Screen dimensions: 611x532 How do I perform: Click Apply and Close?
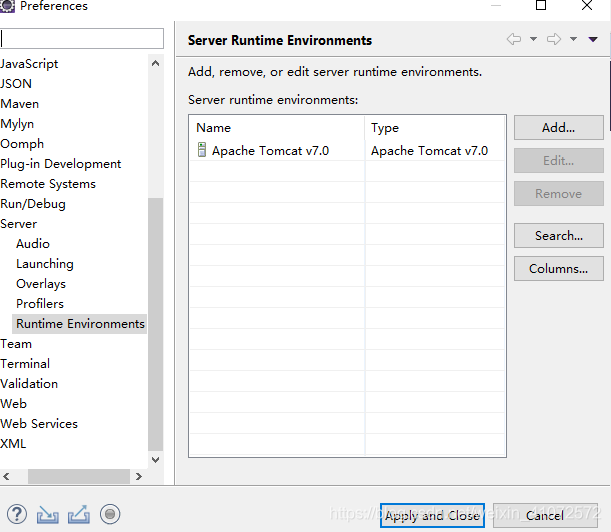click(x=432, y=515)
